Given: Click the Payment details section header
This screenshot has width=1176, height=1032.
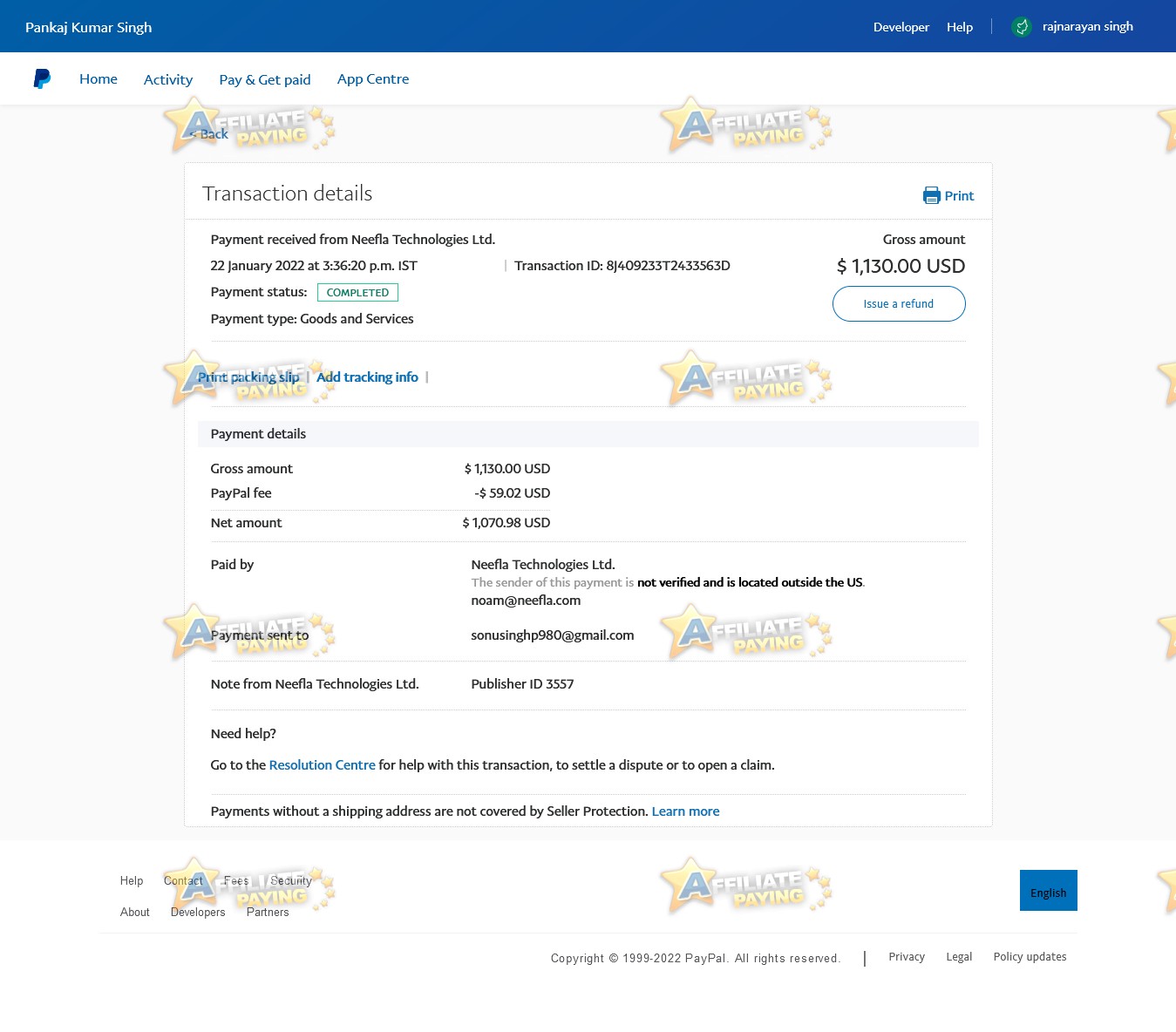Looking at the screenshot, I should pyautogui.click(x=588, y=434).
